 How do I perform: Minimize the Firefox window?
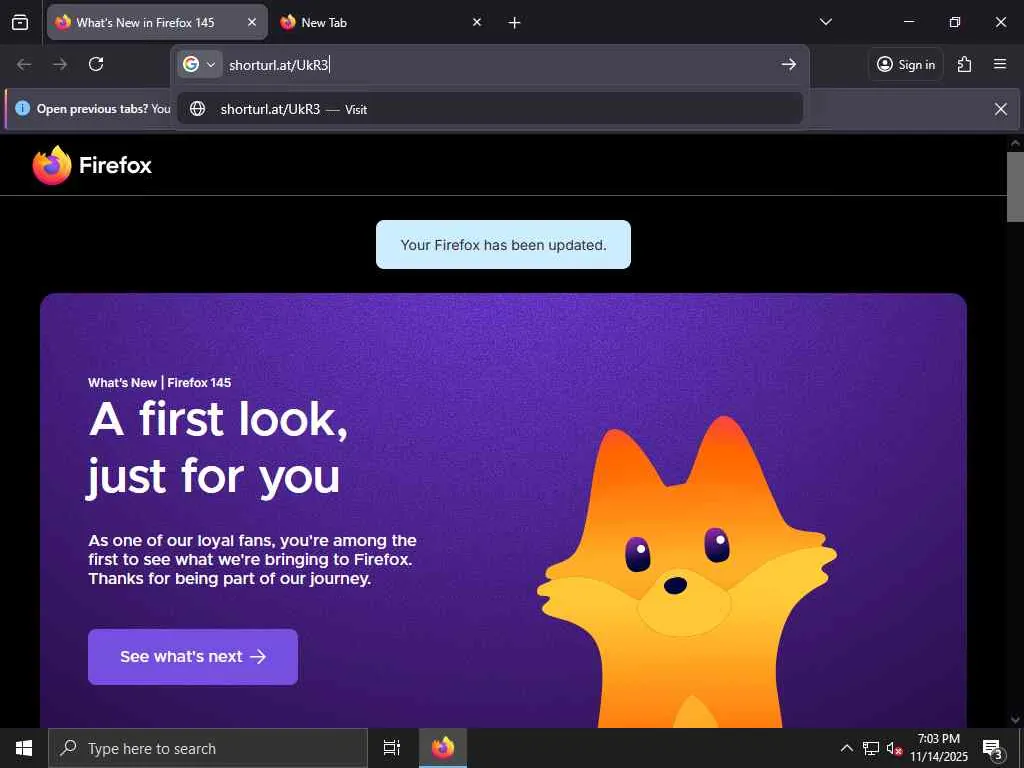[x=908, y=22]
